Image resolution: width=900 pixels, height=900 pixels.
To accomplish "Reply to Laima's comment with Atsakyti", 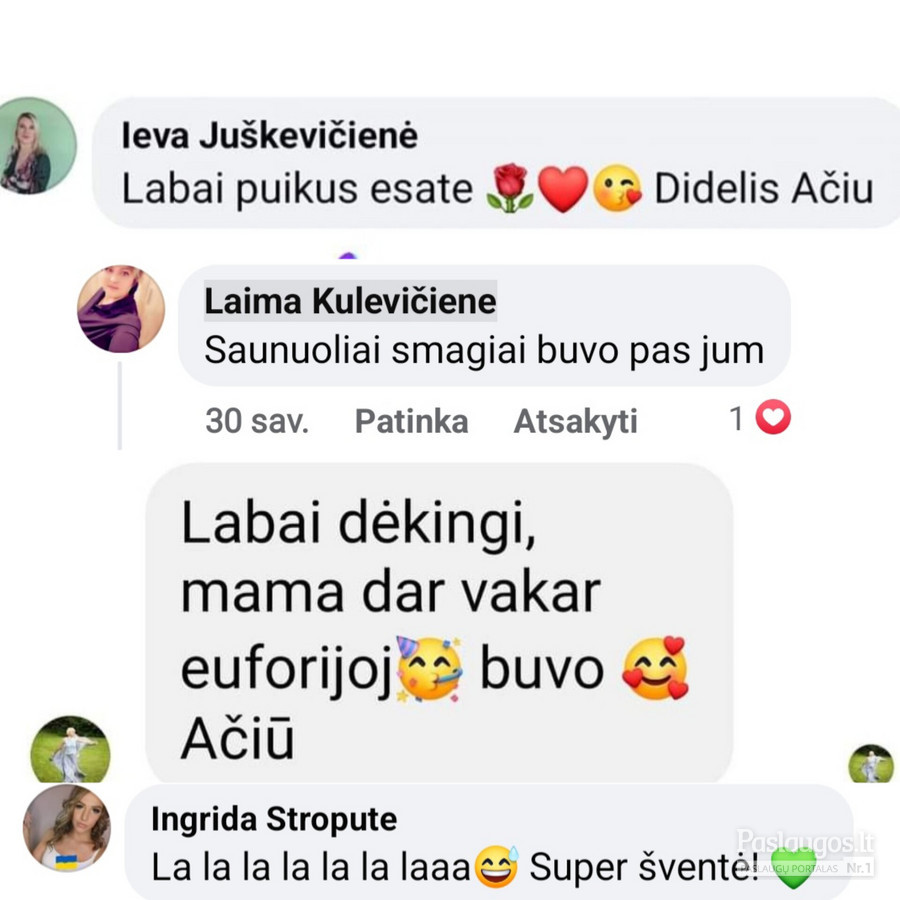I will pos(575,421).
